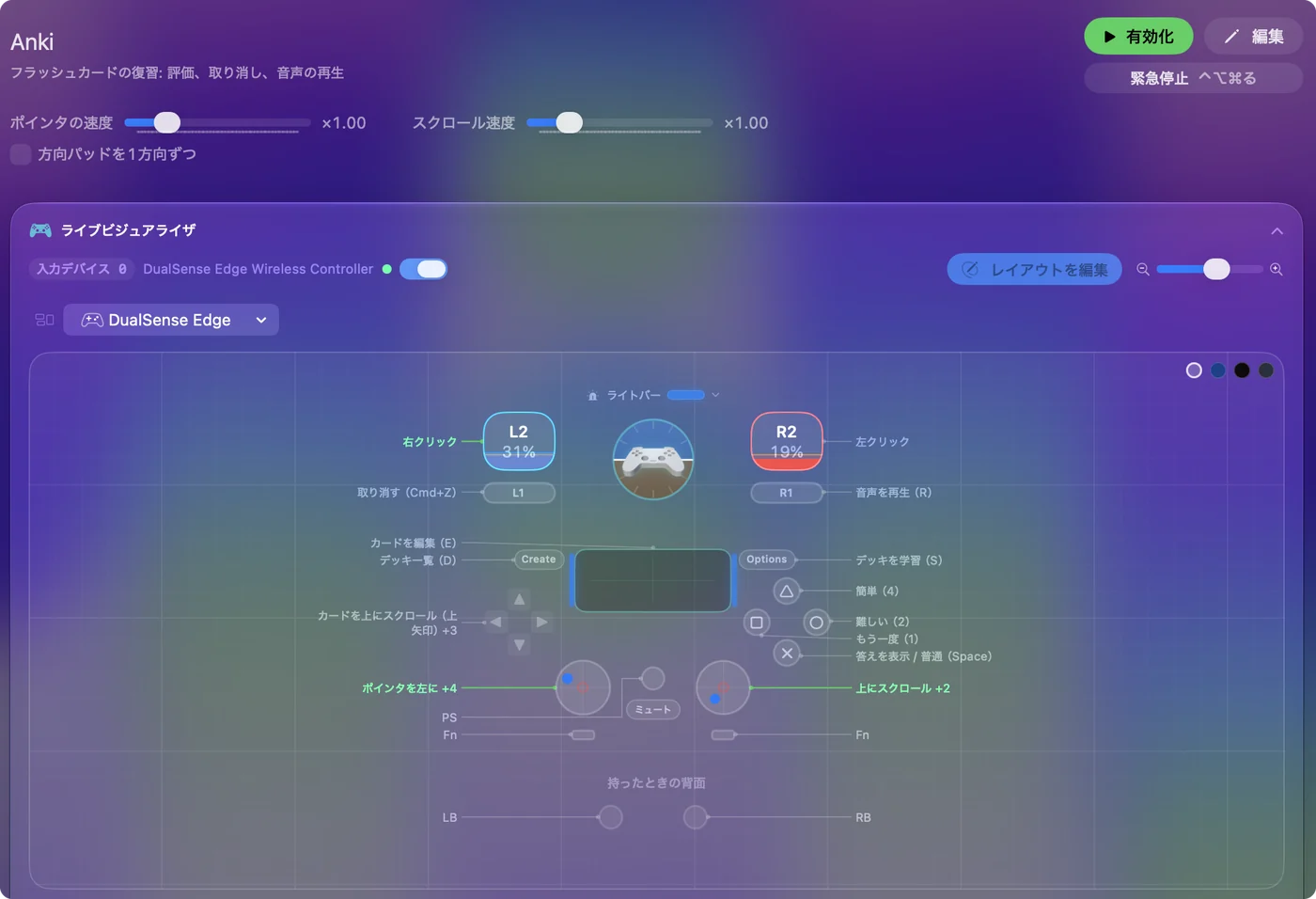Click the R2 trigger button
Screen dimensions: 1316x899
tap(787, 441)
